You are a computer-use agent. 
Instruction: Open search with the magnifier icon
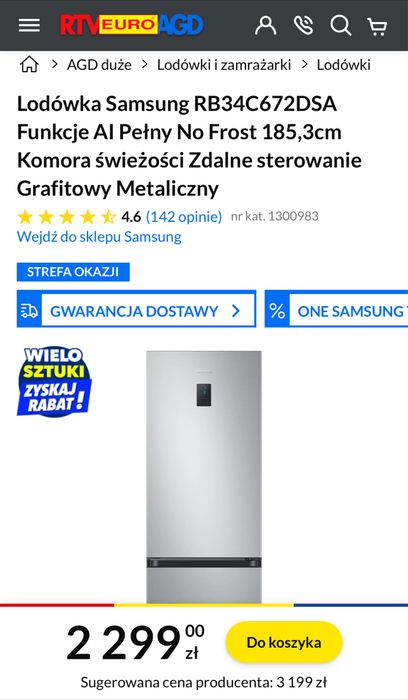pos(341,25)
